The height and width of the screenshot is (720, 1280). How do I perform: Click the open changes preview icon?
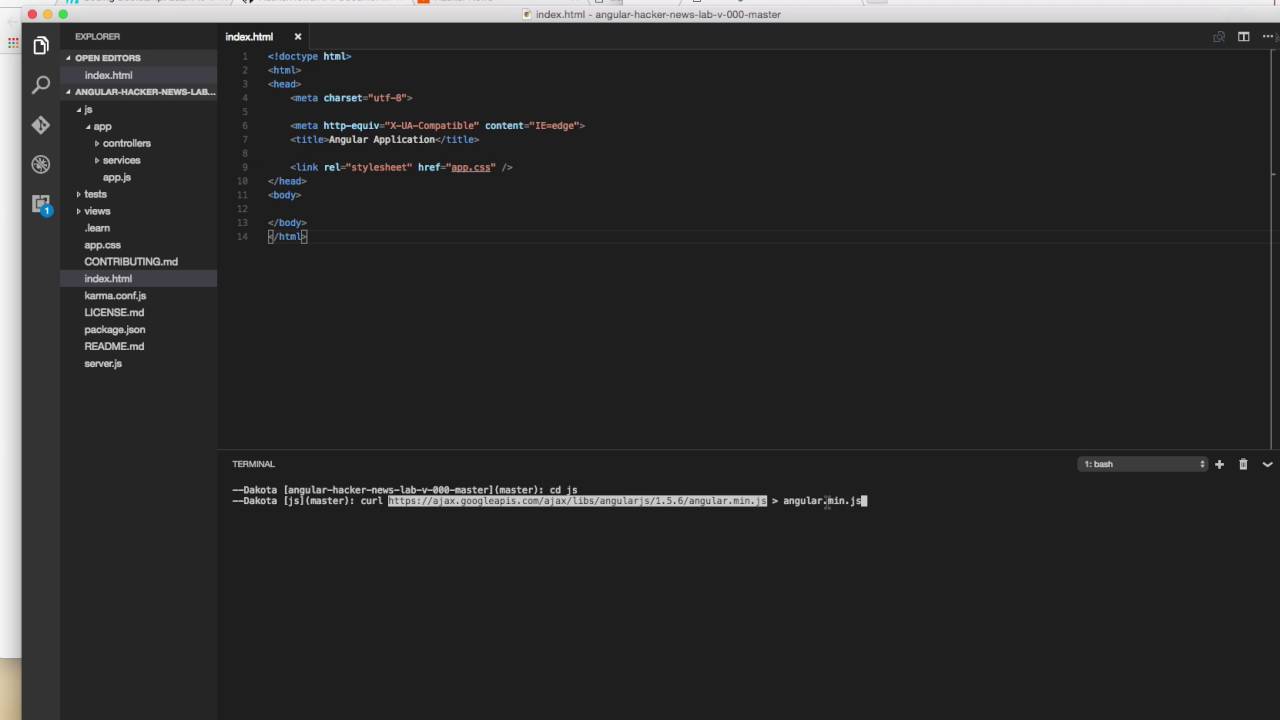[1219, 37]
